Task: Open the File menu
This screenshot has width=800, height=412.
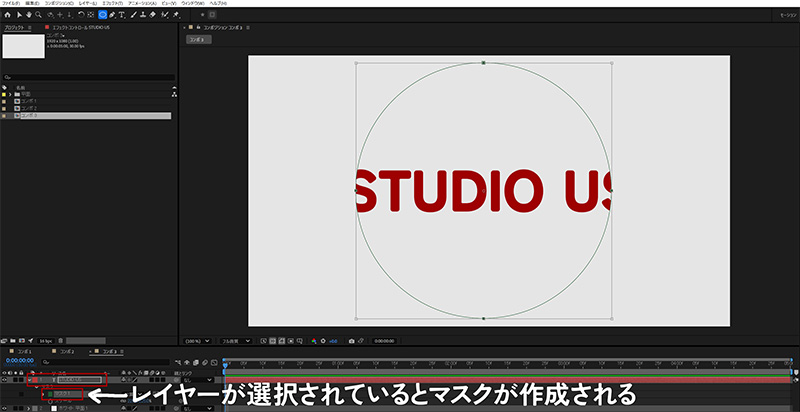Action: click(11, 3)
